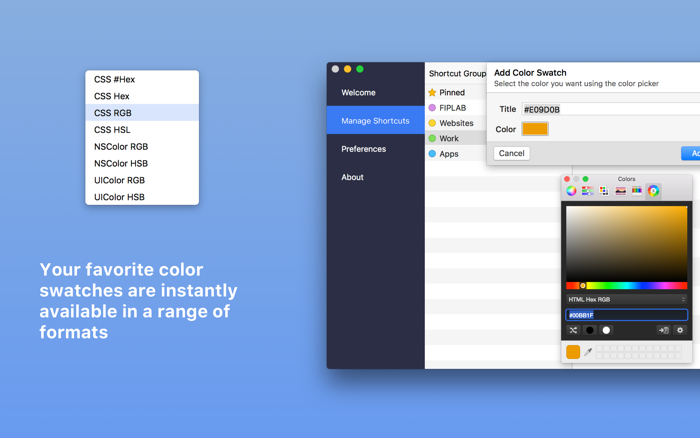Open the Pencils picker tab
This screenshot has height=438, width=700.
pyautogui.click(x=637, y=191)
